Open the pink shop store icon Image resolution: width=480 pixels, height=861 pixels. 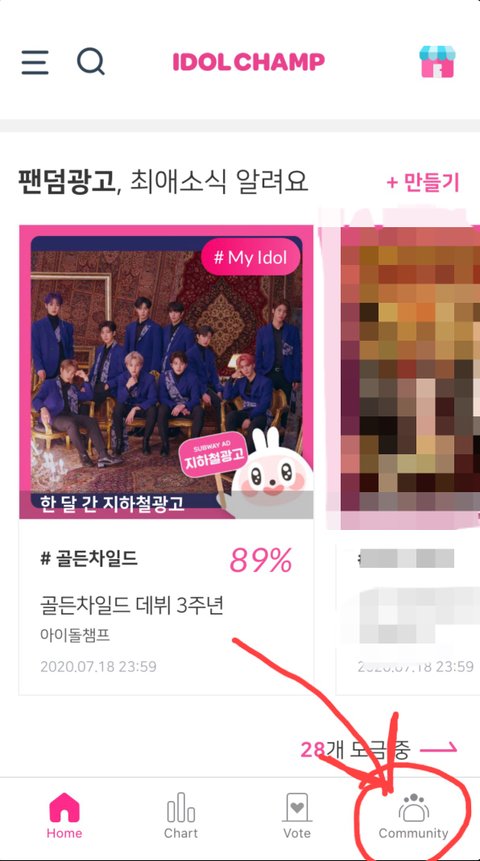[x=437, y=62]
